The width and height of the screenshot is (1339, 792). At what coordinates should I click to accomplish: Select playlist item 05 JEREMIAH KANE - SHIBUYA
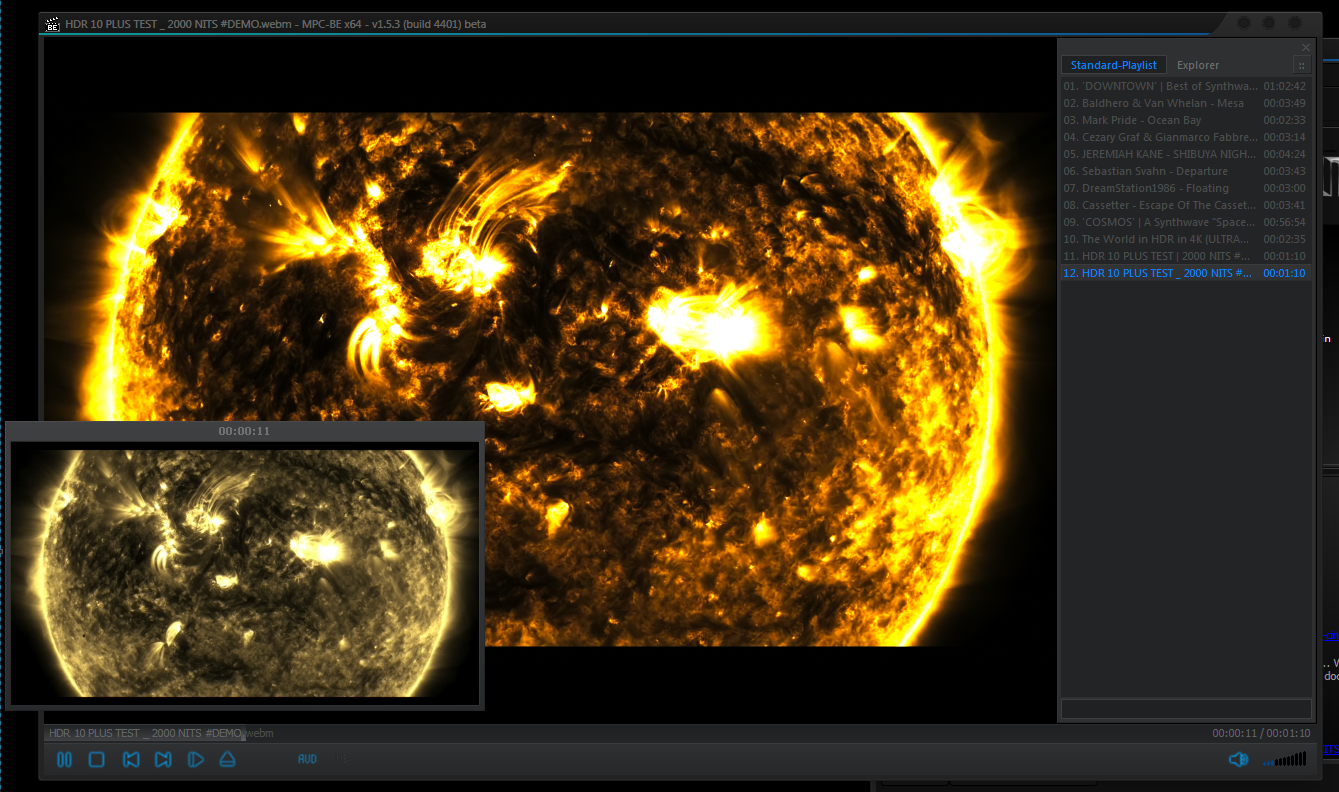pos(1185,154)
